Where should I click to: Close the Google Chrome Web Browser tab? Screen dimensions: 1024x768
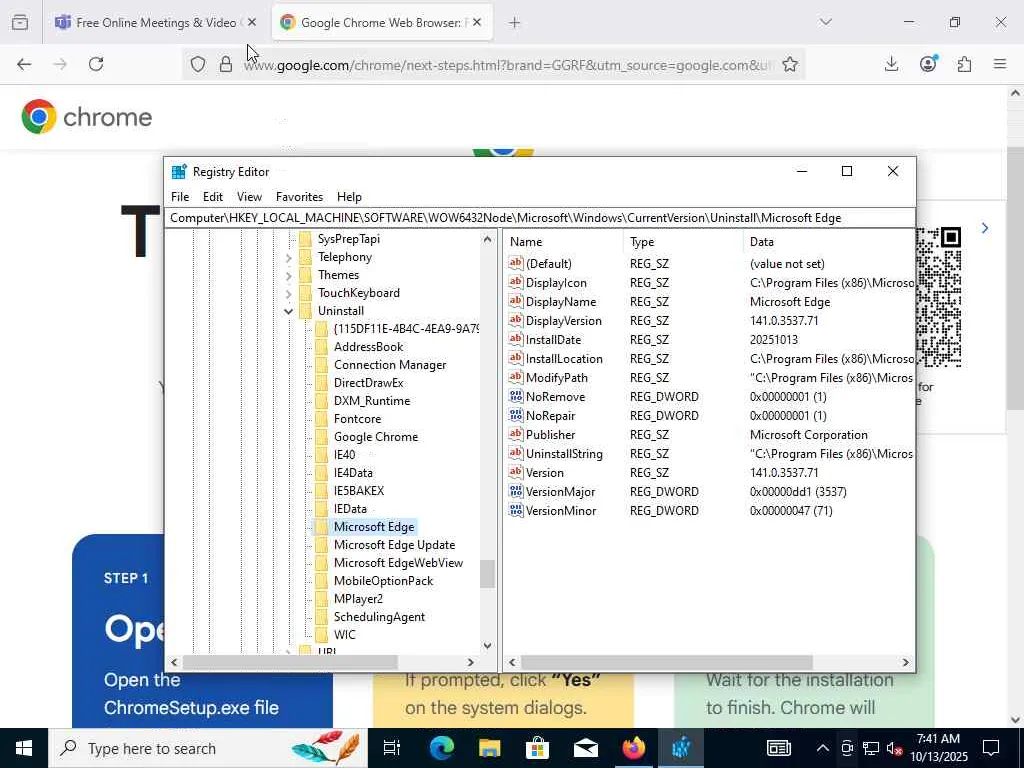(477, 22)
